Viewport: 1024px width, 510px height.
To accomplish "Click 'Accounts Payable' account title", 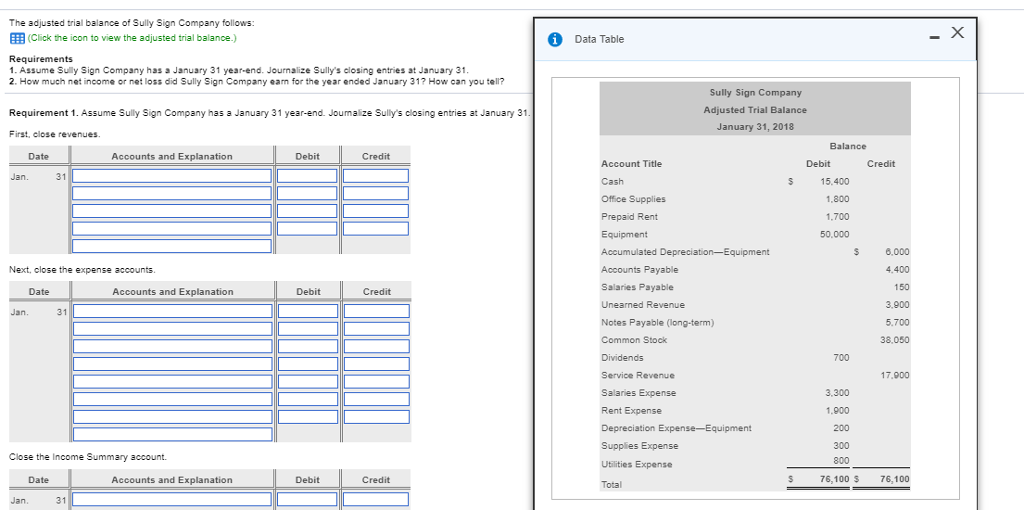I will [x=639, y=270].
